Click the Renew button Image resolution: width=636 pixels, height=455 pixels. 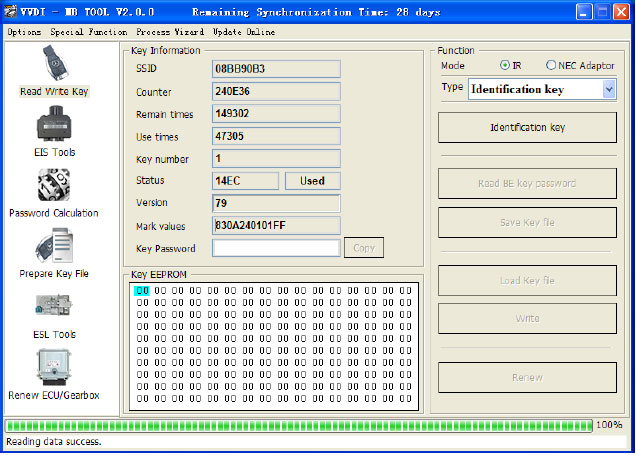(x=527, y=378)
